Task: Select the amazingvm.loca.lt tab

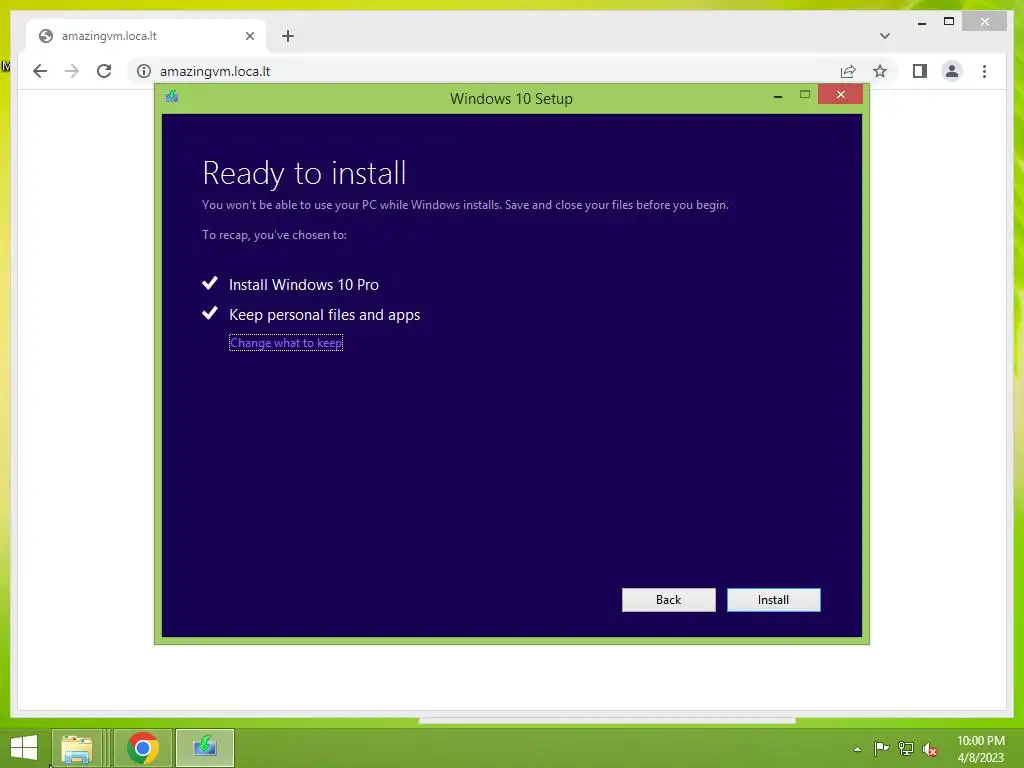Action: click(147, 36)
